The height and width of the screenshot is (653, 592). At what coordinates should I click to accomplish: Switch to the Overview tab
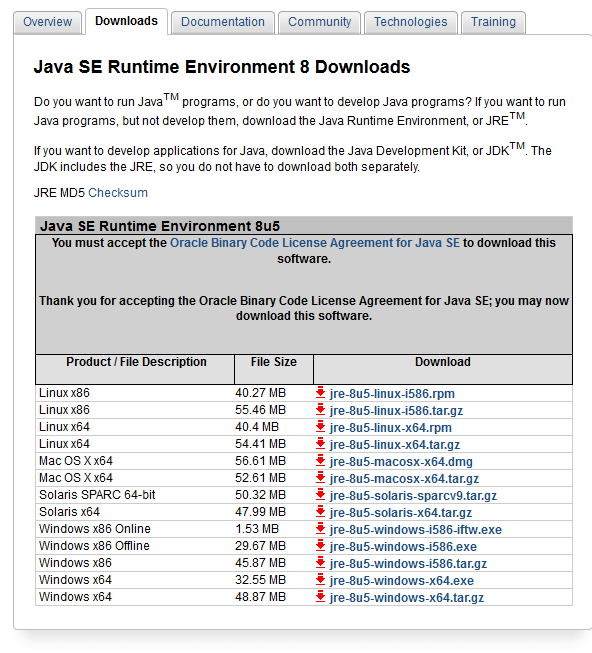pyautogui.click(x=47, y=22)
